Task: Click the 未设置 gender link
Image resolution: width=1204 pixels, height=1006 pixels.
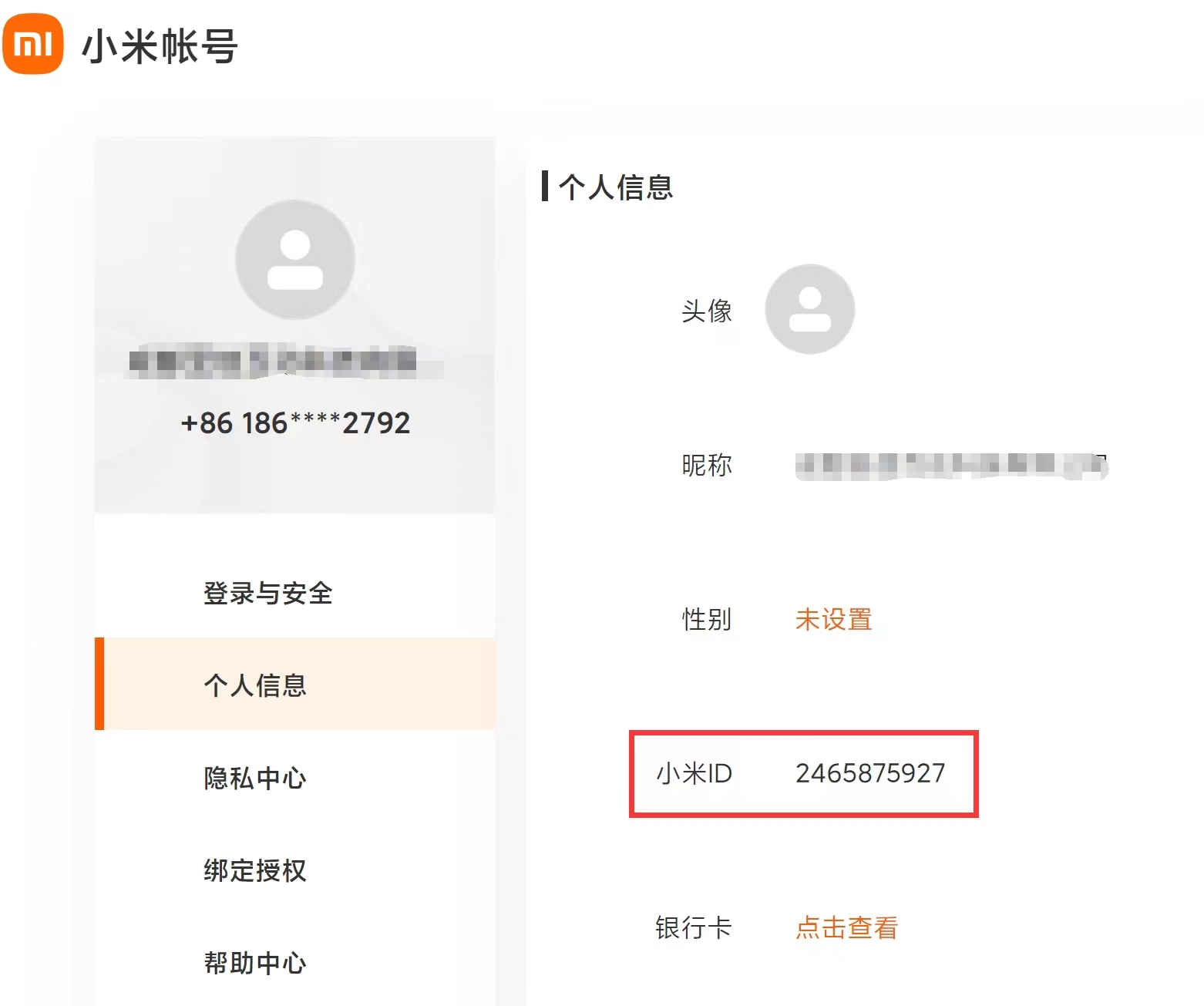Action: pos(833,619)
